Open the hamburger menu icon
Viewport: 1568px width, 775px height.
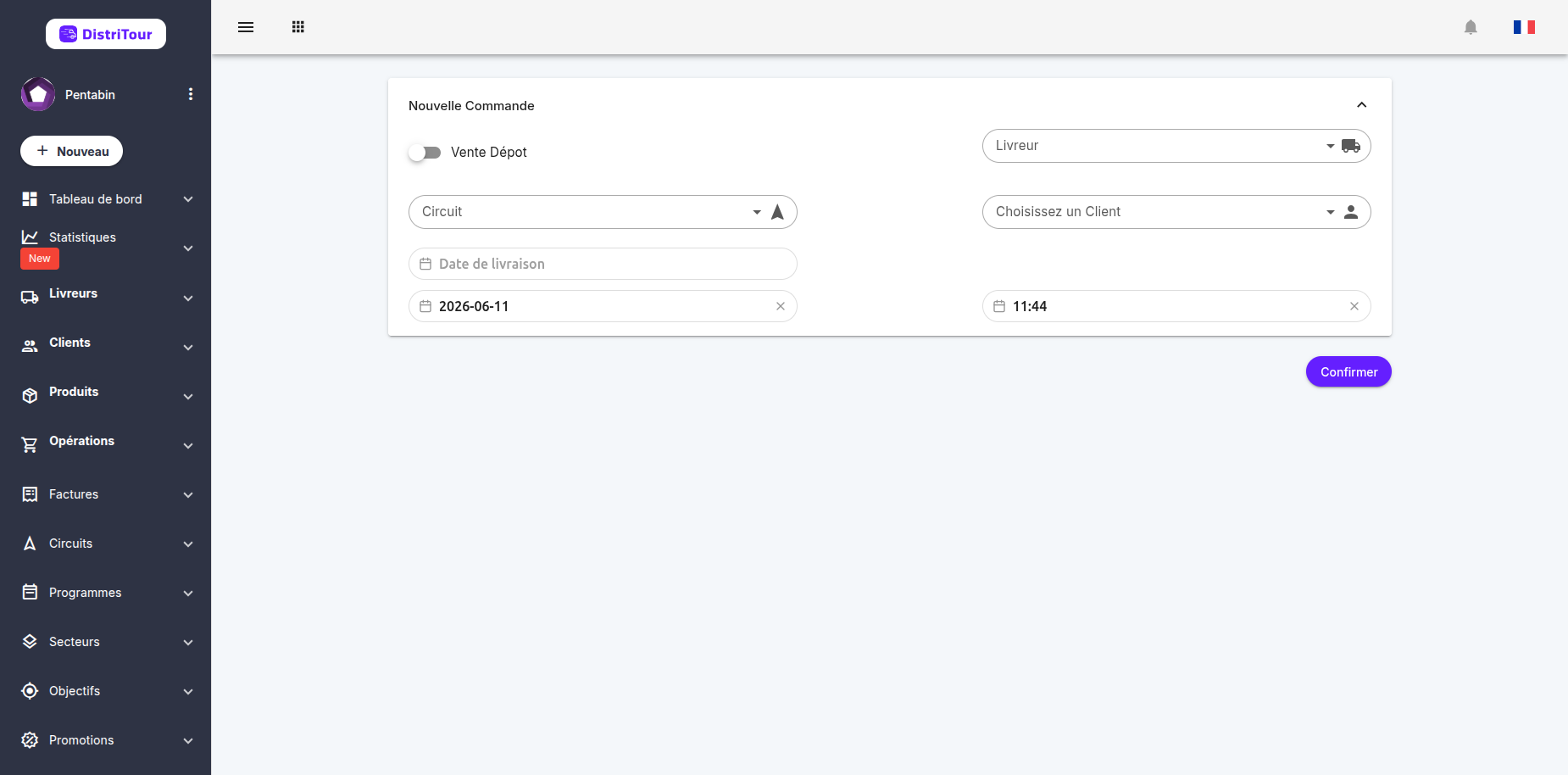[x=246, y=27]
